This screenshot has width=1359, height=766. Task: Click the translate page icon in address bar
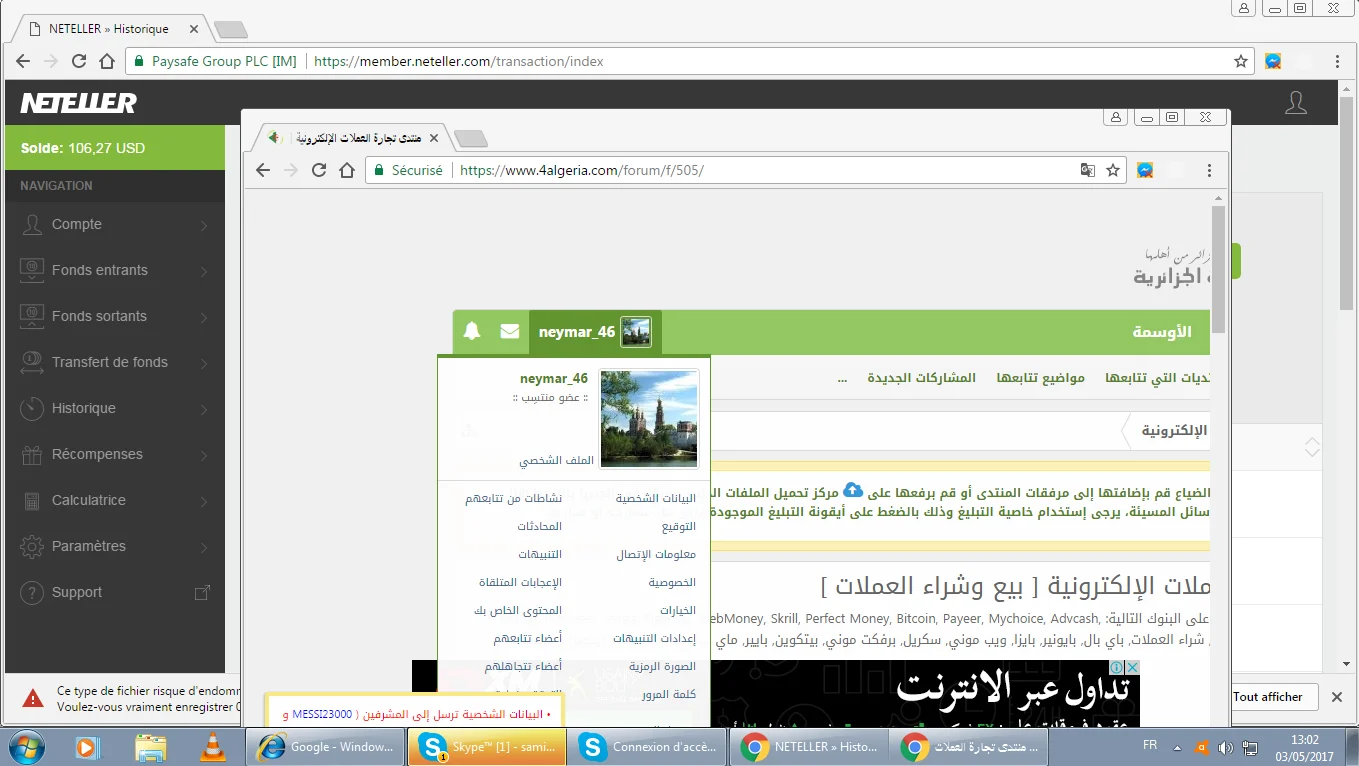(x=1088, y=170)
